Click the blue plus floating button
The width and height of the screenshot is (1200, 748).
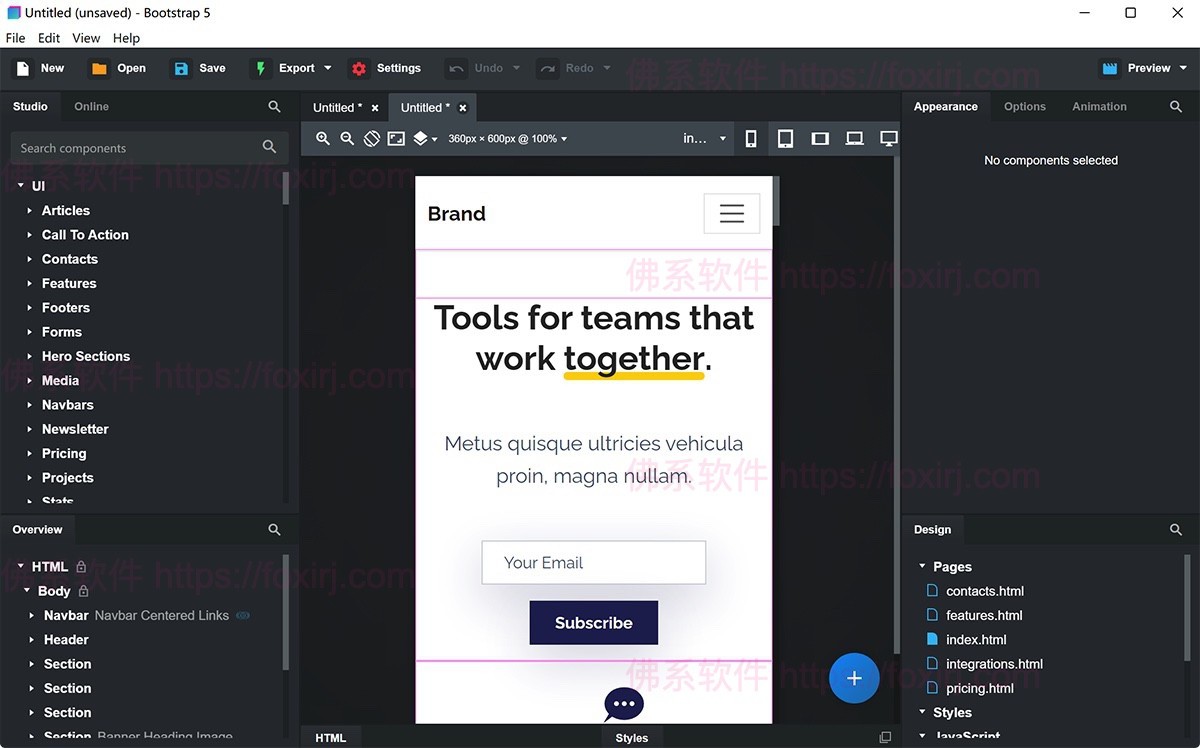(854, 678)
